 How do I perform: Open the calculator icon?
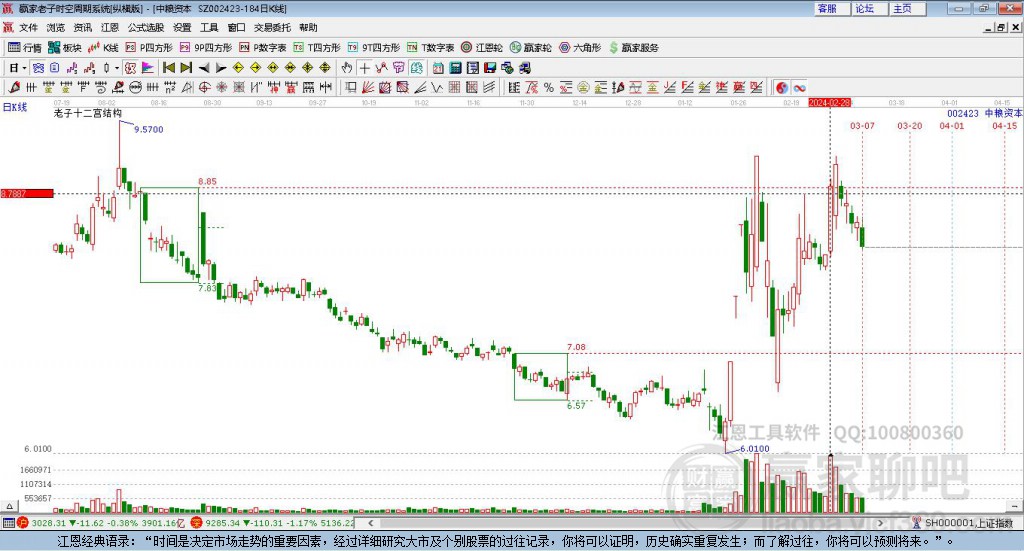455,68
